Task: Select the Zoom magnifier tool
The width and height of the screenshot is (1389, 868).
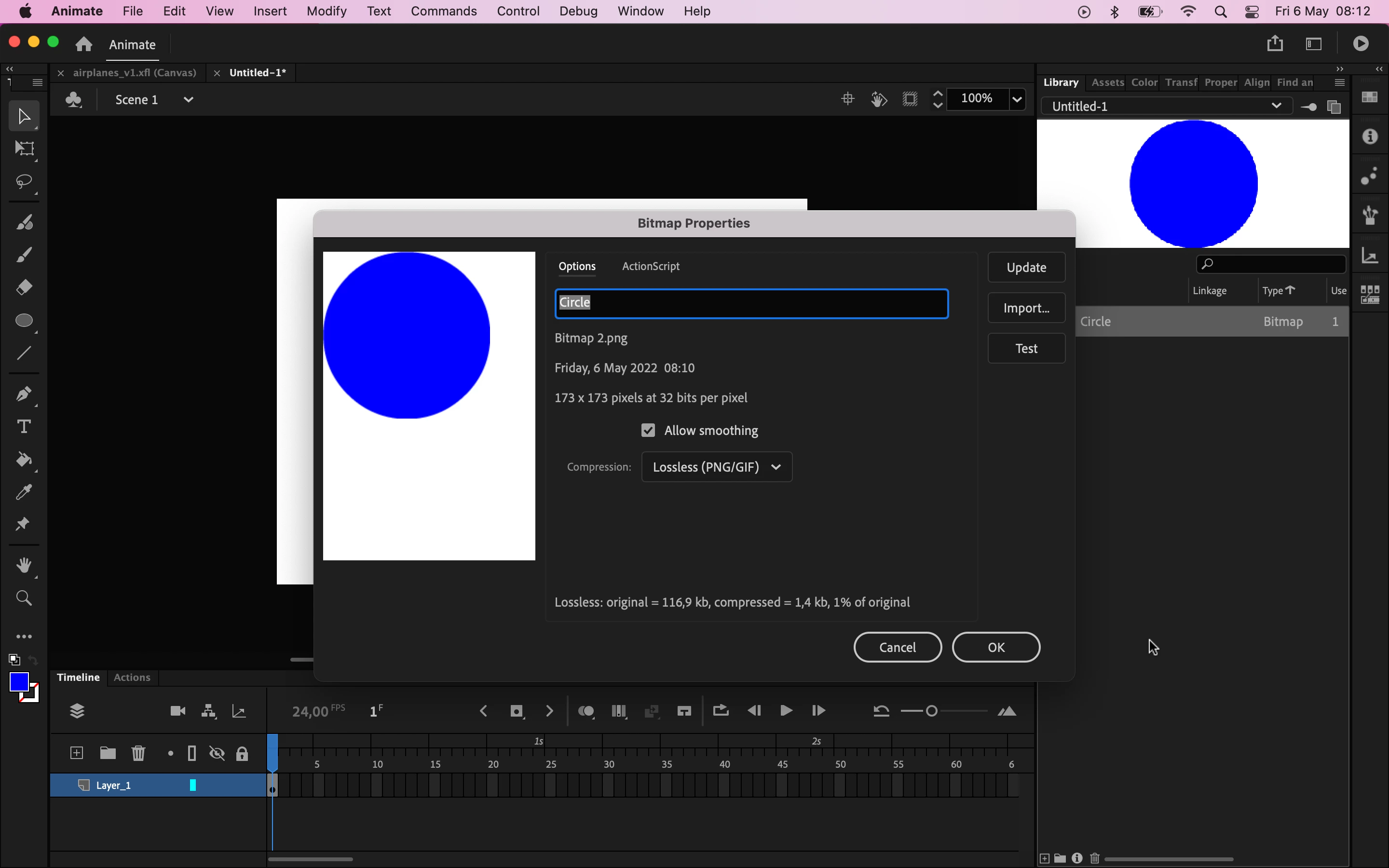Action: (x=24, y=598)
